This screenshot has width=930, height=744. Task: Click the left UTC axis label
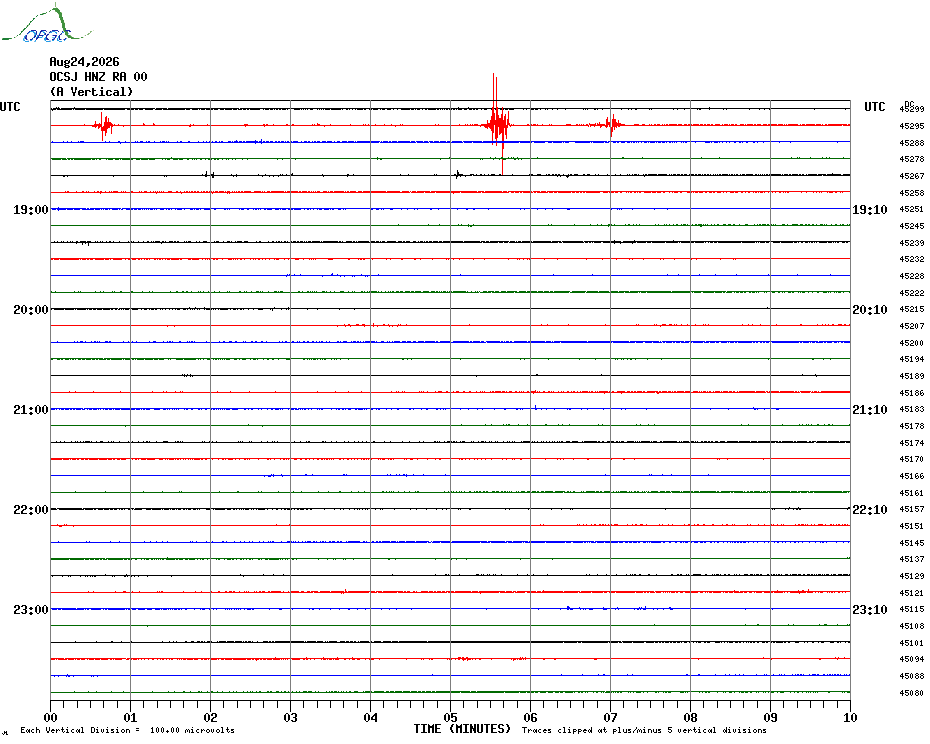coord(10,107)
